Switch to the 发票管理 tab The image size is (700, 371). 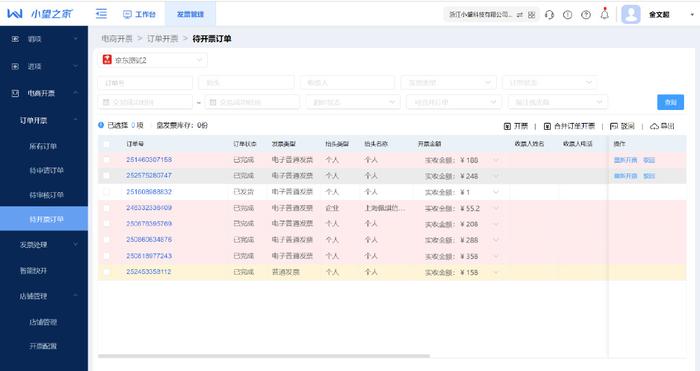tap(190, 14)
